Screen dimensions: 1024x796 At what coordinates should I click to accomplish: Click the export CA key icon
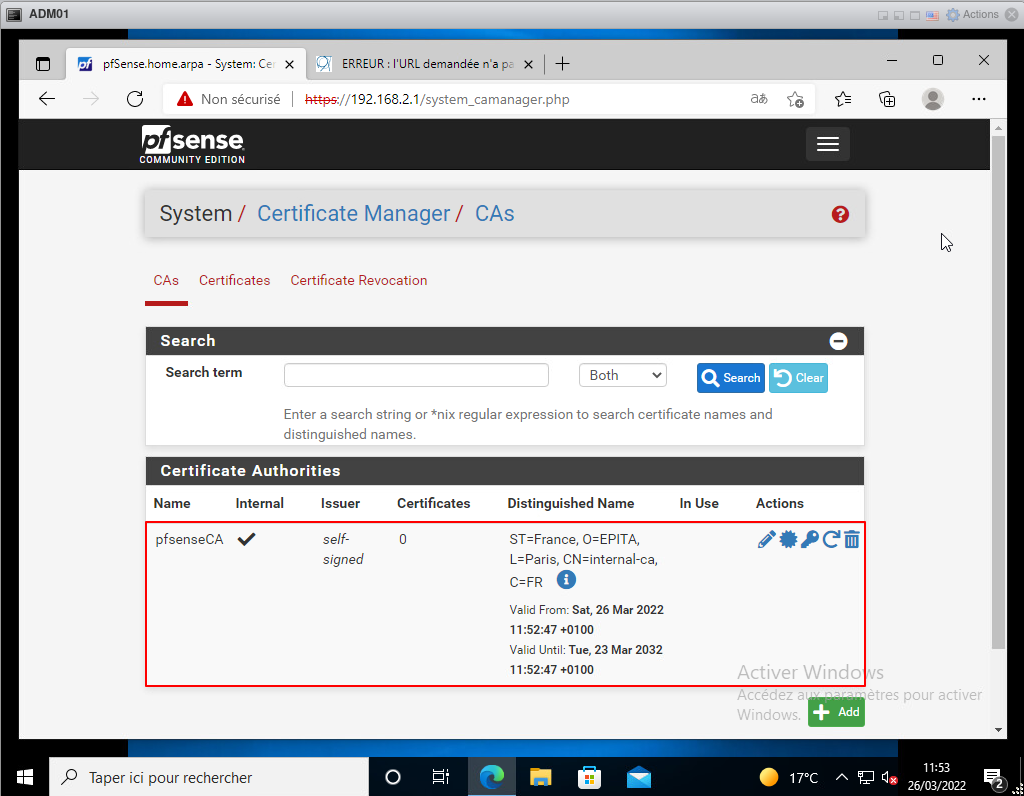[809, 540]
